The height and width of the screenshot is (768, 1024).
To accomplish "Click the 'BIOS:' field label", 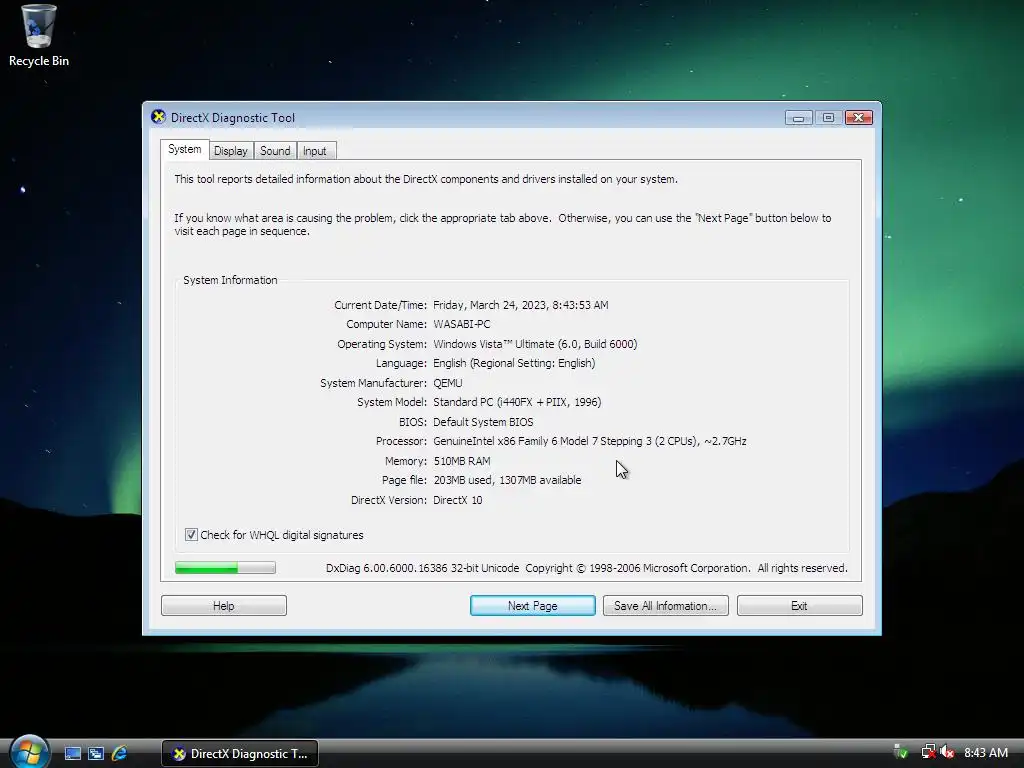I will pyautogui.click(x=413, y=422).
